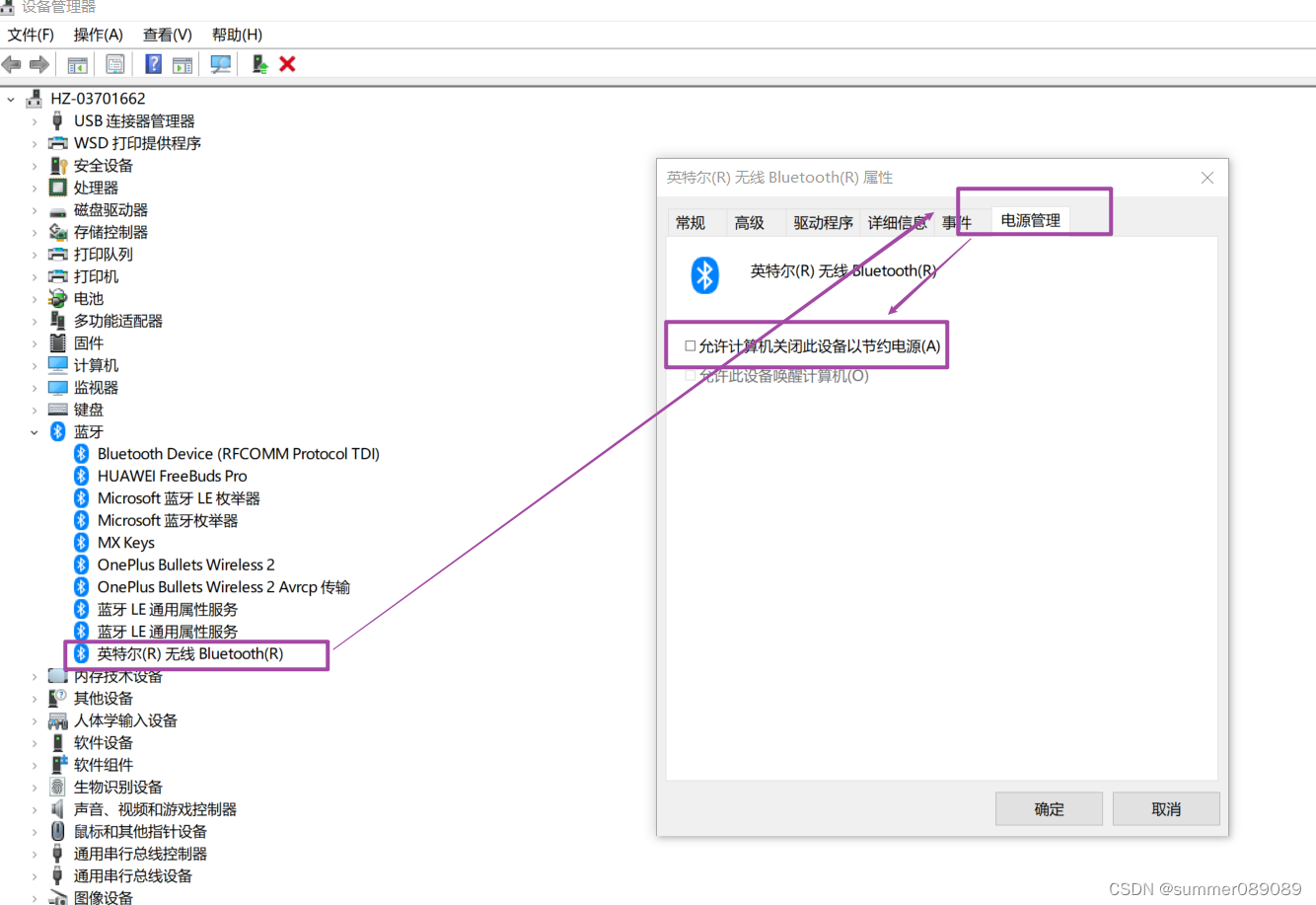Select the 其他设备 category
The image size is (1316, 905).
104,698
